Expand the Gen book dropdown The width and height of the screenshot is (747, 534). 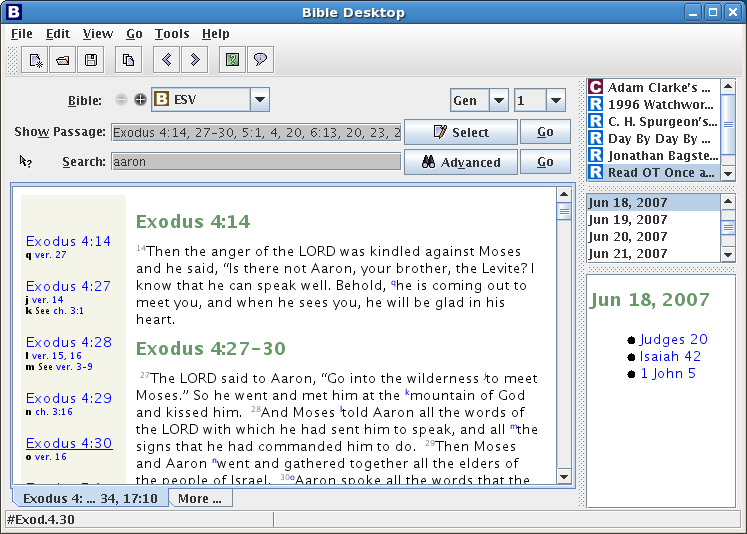tap(498, 100)
